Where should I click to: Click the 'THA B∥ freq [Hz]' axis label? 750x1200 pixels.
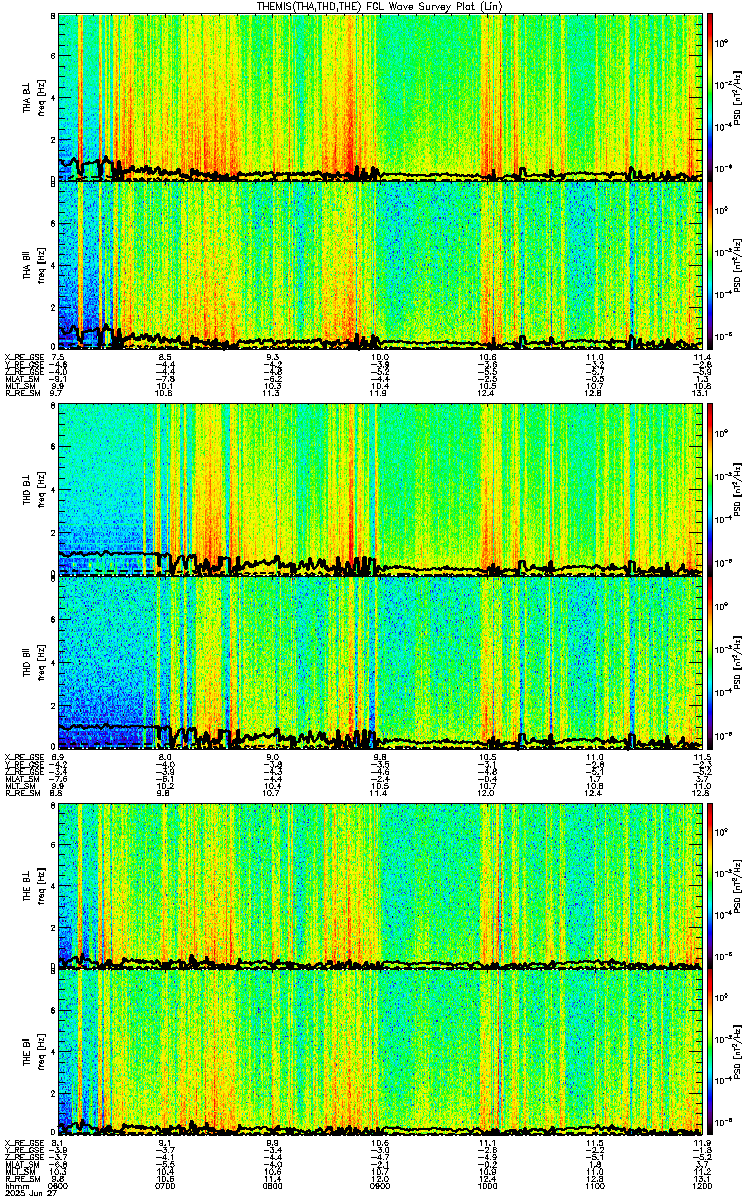33,265
